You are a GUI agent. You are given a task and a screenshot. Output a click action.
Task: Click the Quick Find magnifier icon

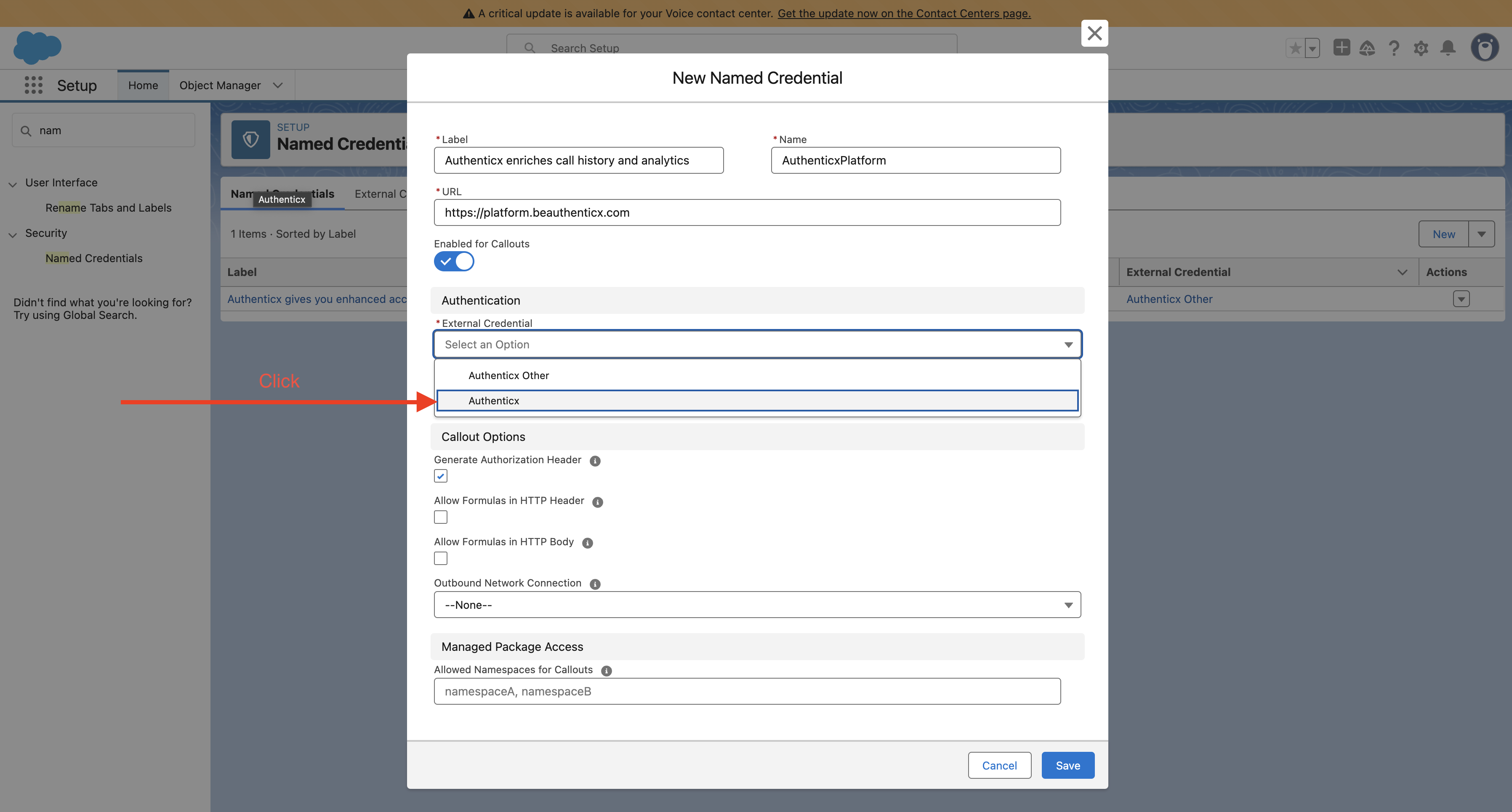tap(26, 131)
